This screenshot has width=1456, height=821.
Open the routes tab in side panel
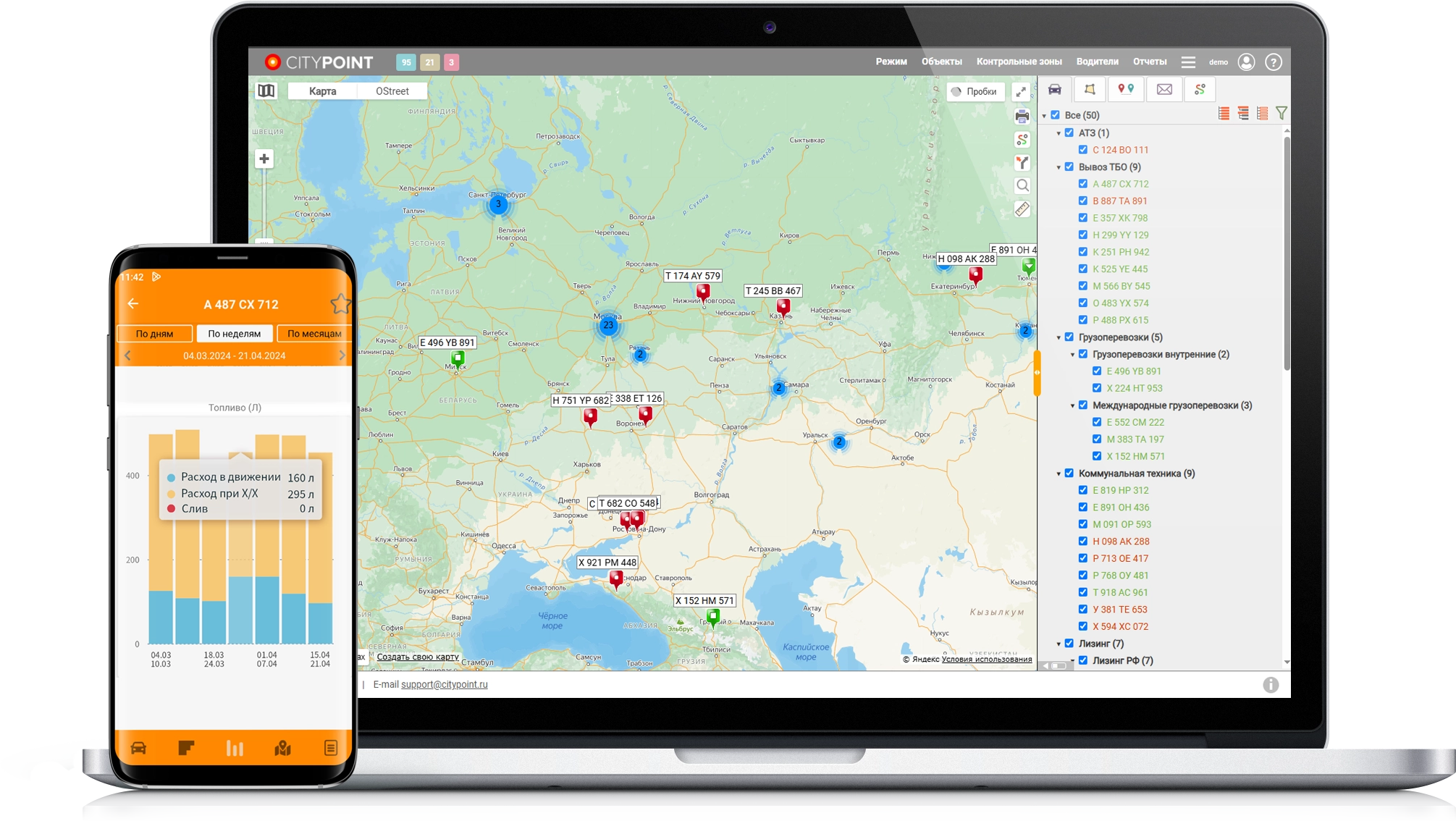[x=1200, y=90]
